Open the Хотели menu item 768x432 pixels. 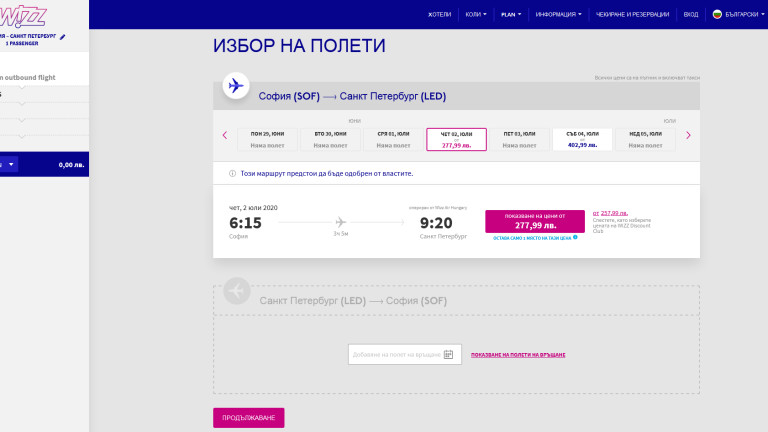point(440,15)
